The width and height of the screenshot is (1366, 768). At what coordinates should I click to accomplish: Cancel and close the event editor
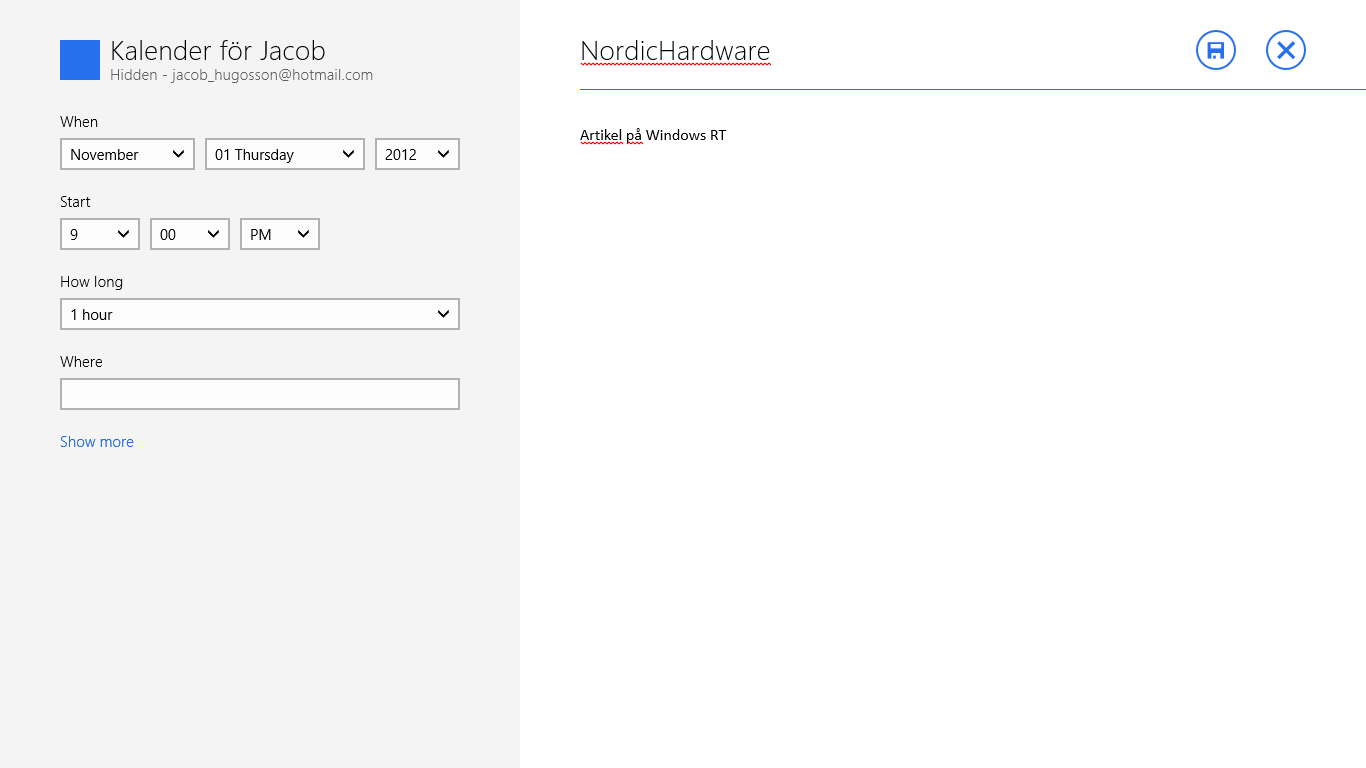click(x=1285, y=50)
